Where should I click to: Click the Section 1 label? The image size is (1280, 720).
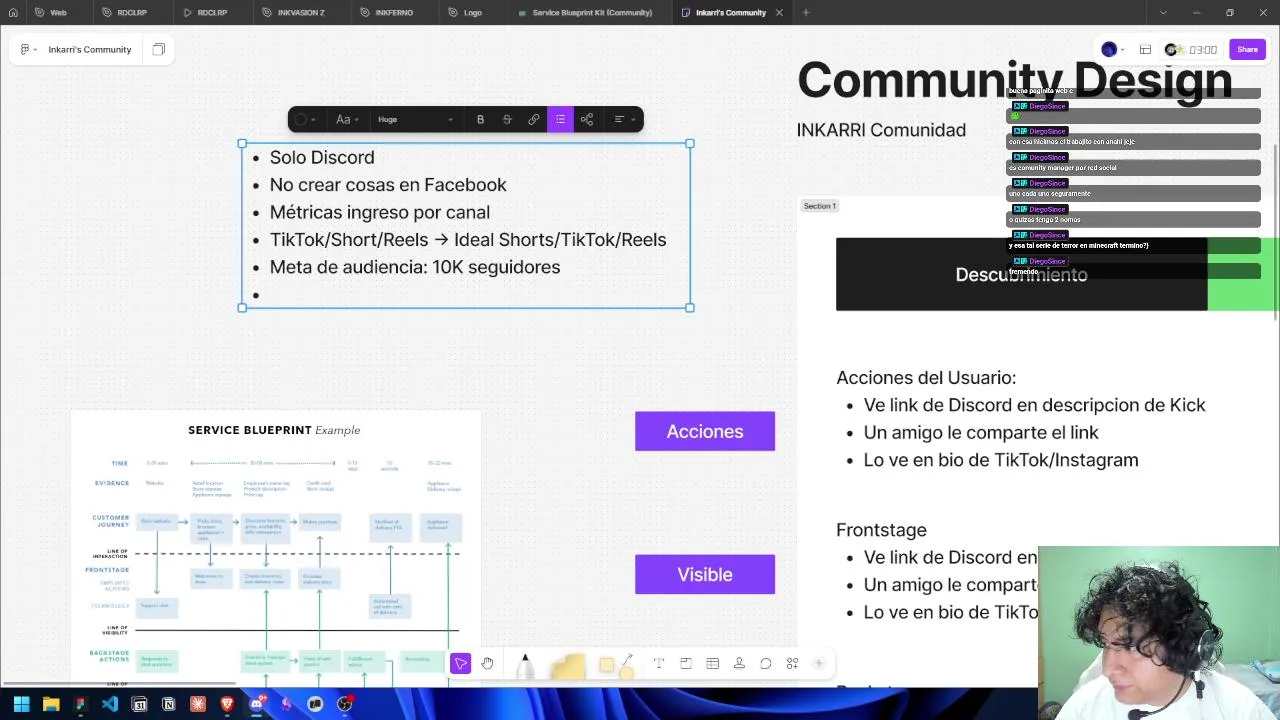pyautogui.click(x=819, y=206)
